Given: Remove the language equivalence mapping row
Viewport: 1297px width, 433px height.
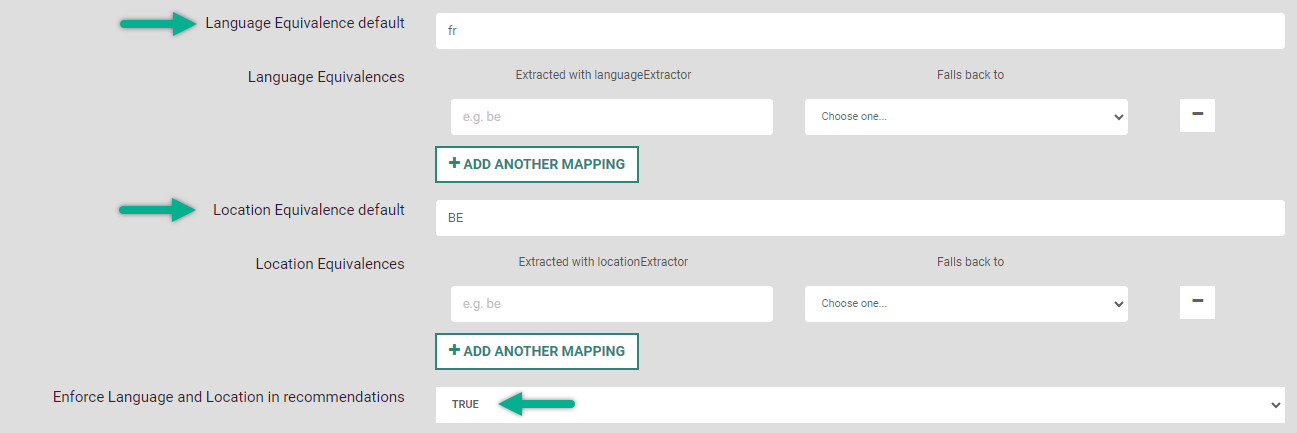Looking at the screenshot, I should [1197, 115].
